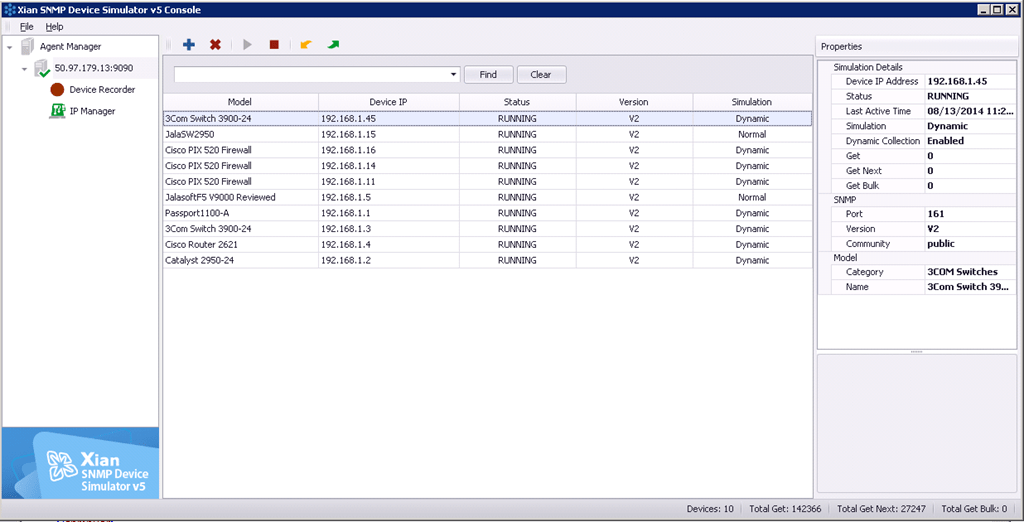Sort by the Version column header
This screenshot has height=522, width=1024.
point(634,102)
